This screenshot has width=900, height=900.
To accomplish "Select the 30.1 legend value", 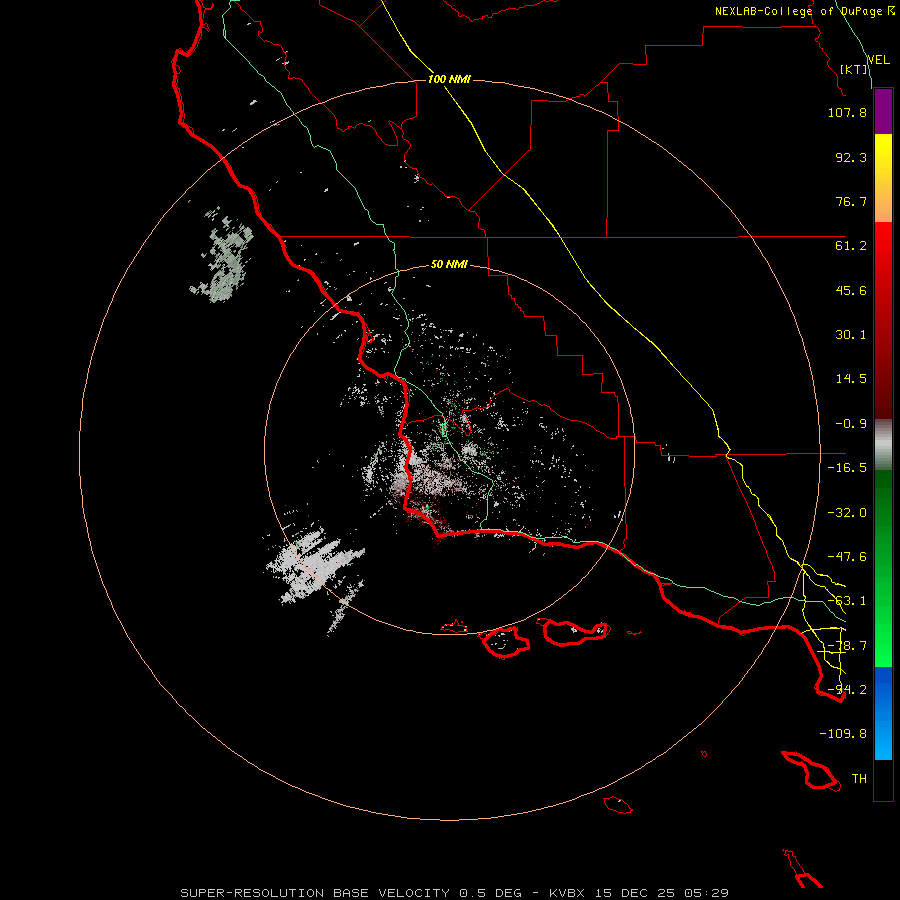I will (x=851, y=335).
